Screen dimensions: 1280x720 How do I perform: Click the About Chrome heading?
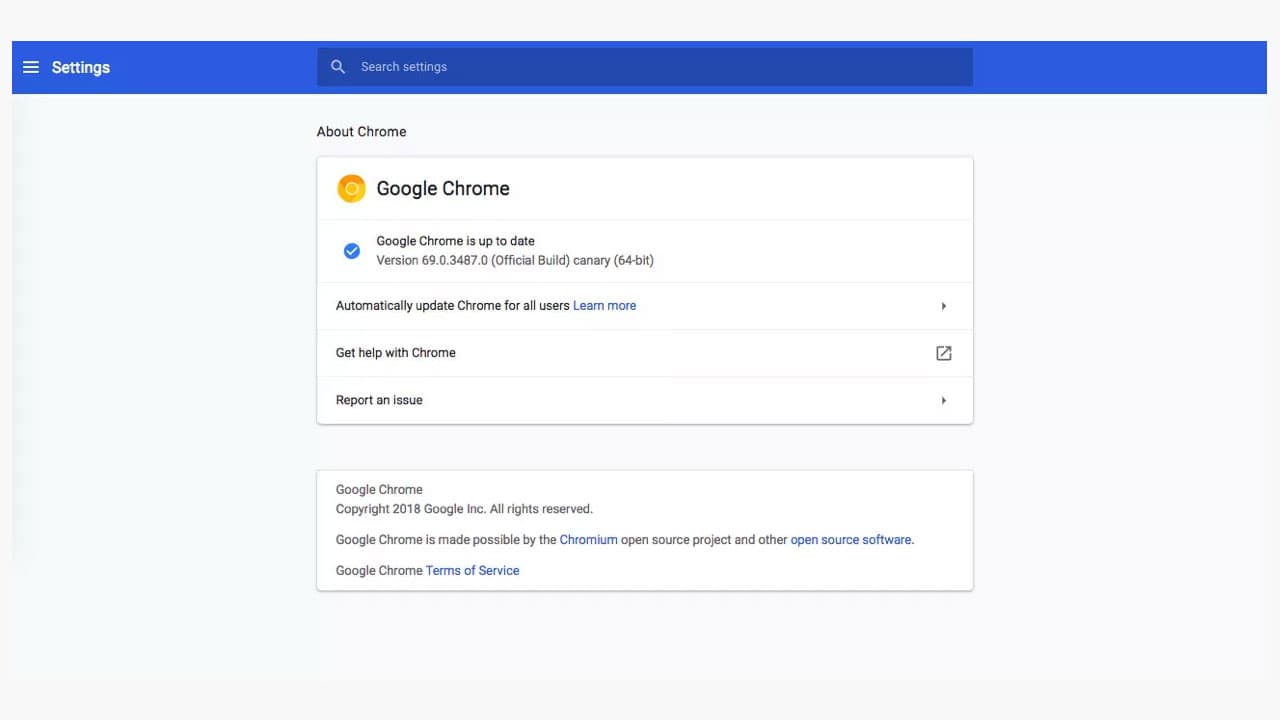click(361, 131)
